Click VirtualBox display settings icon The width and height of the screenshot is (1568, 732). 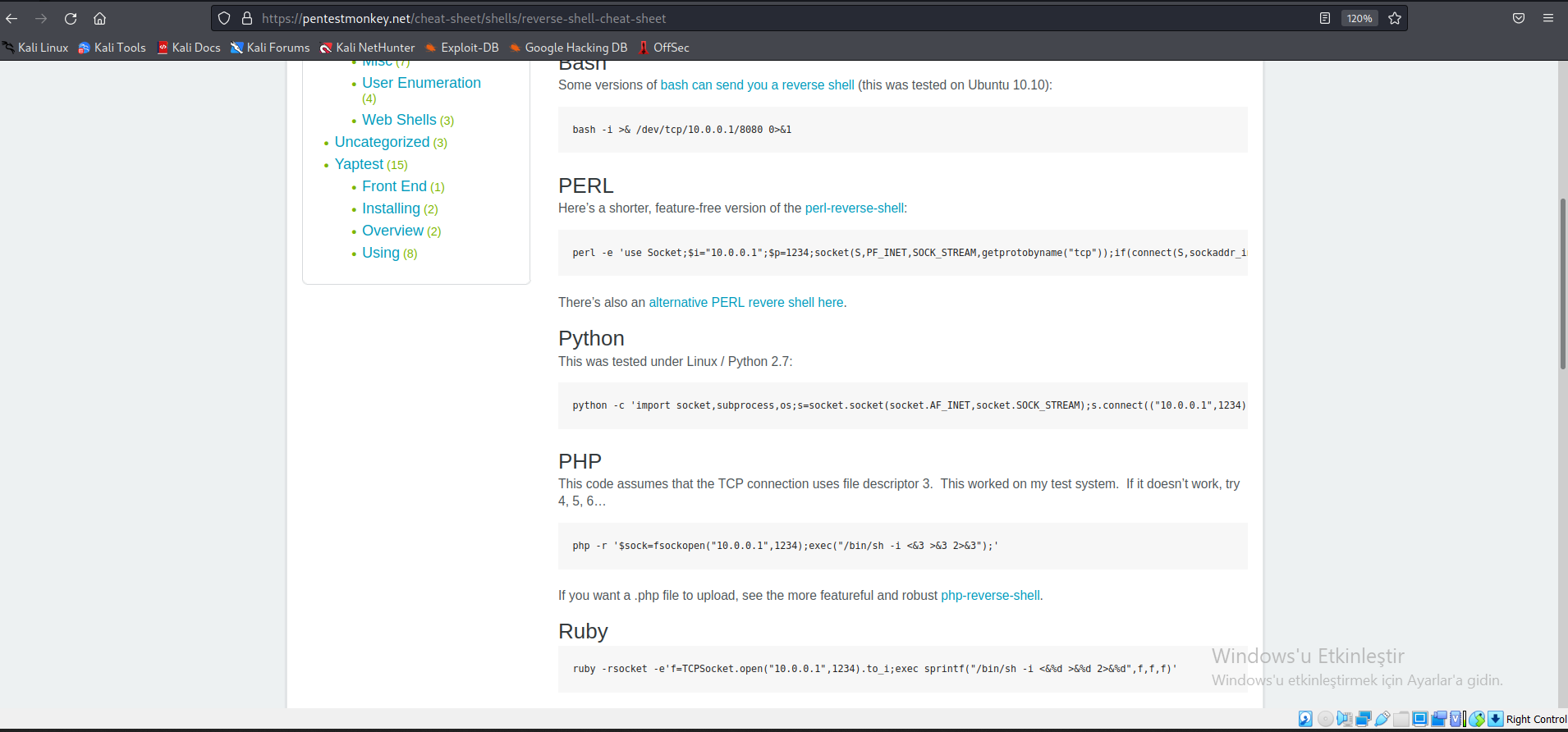(x=1420, y=719)
